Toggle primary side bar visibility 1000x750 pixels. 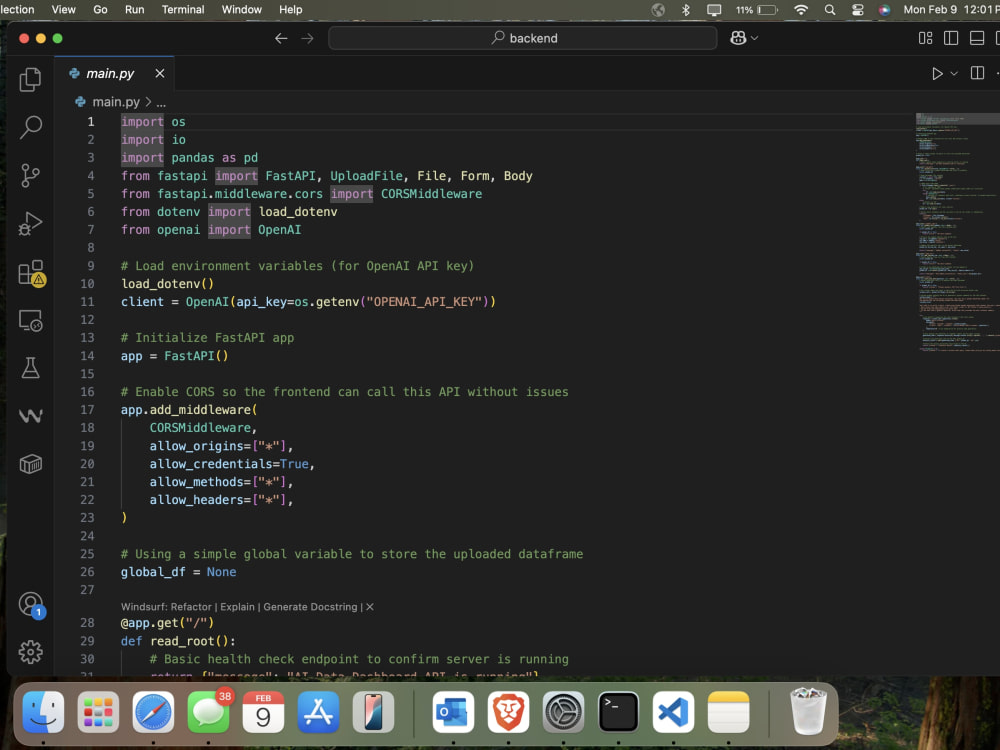tap(951, 38)
